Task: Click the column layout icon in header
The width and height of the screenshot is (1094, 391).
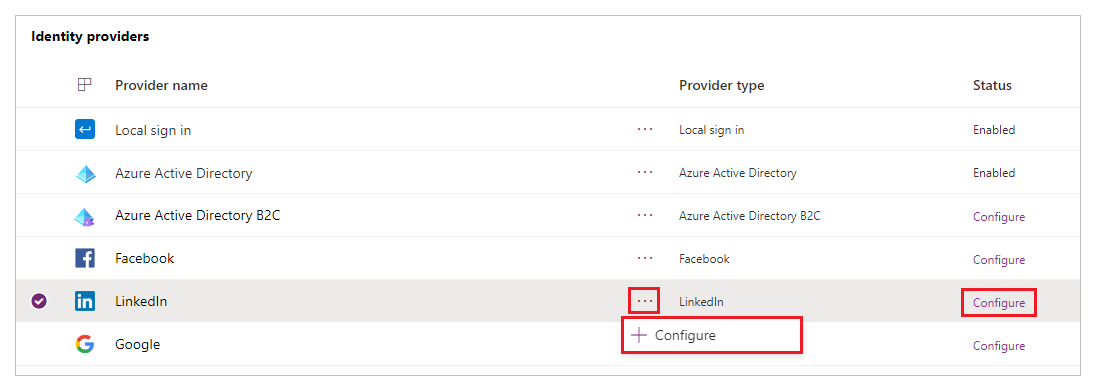Action: [84, 85]
